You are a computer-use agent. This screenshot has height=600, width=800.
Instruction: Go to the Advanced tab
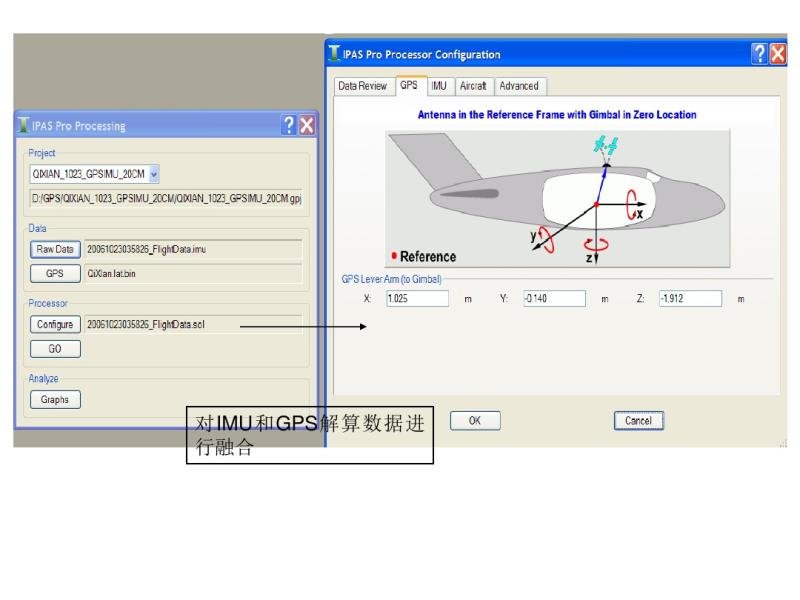(519, 86)
